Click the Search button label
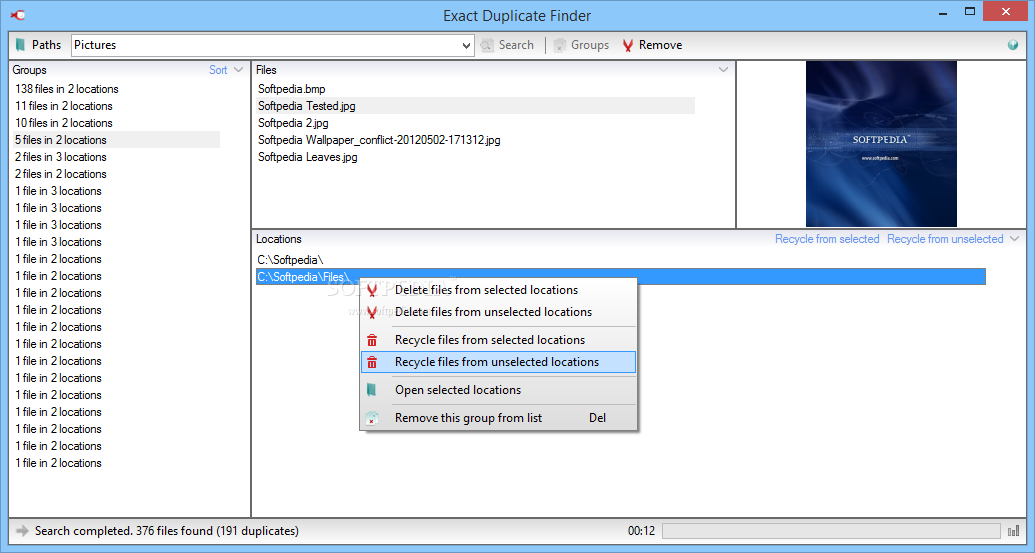 click(x=516, y=45)
